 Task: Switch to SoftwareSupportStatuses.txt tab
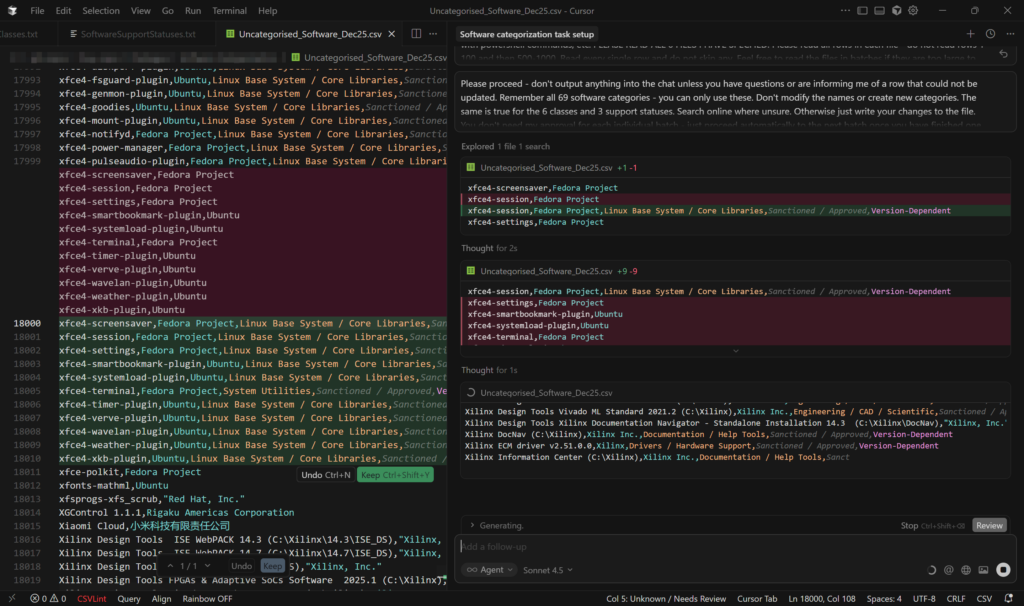click(x=138, y=34)
